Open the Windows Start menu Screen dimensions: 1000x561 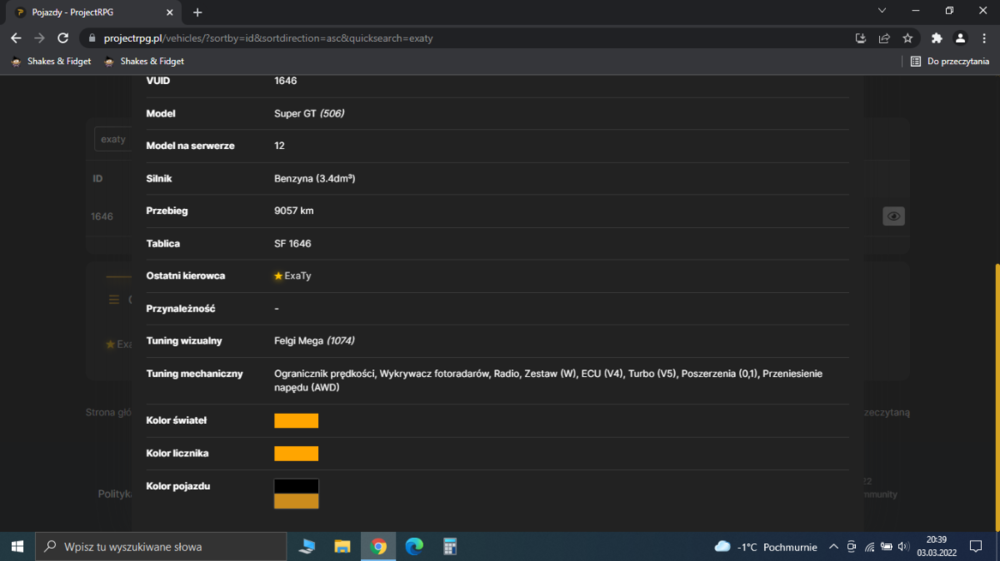tap(17, 546)
